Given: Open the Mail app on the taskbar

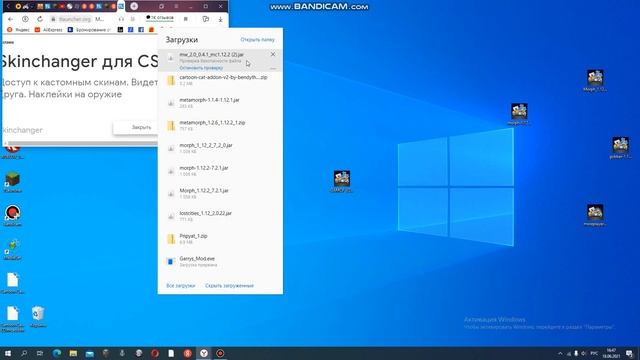Looking at the screenshot, I should point(89,353).
